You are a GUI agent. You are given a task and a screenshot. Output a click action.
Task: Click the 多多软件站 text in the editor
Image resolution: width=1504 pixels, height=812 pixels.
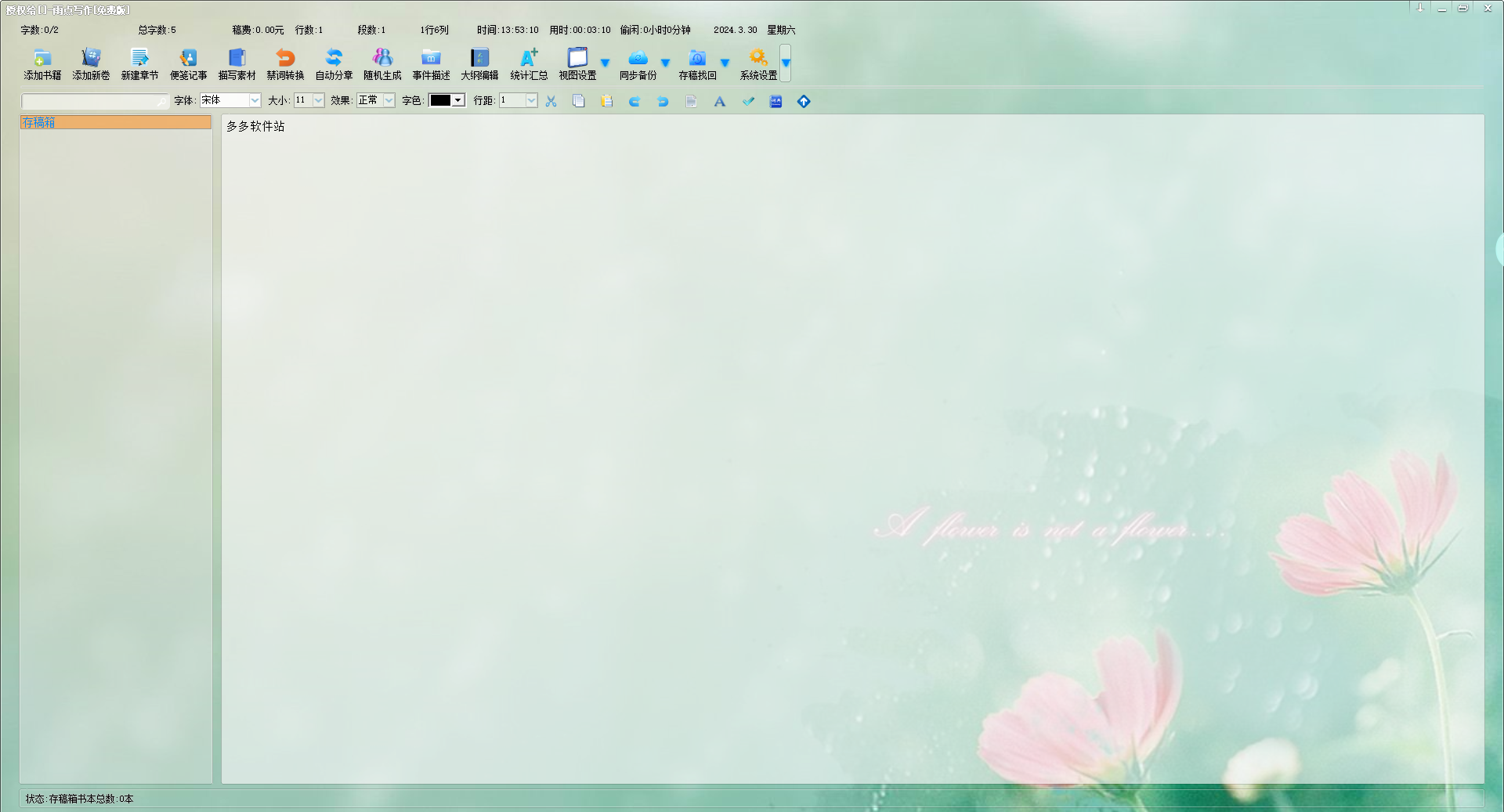[x=255, y=126]
